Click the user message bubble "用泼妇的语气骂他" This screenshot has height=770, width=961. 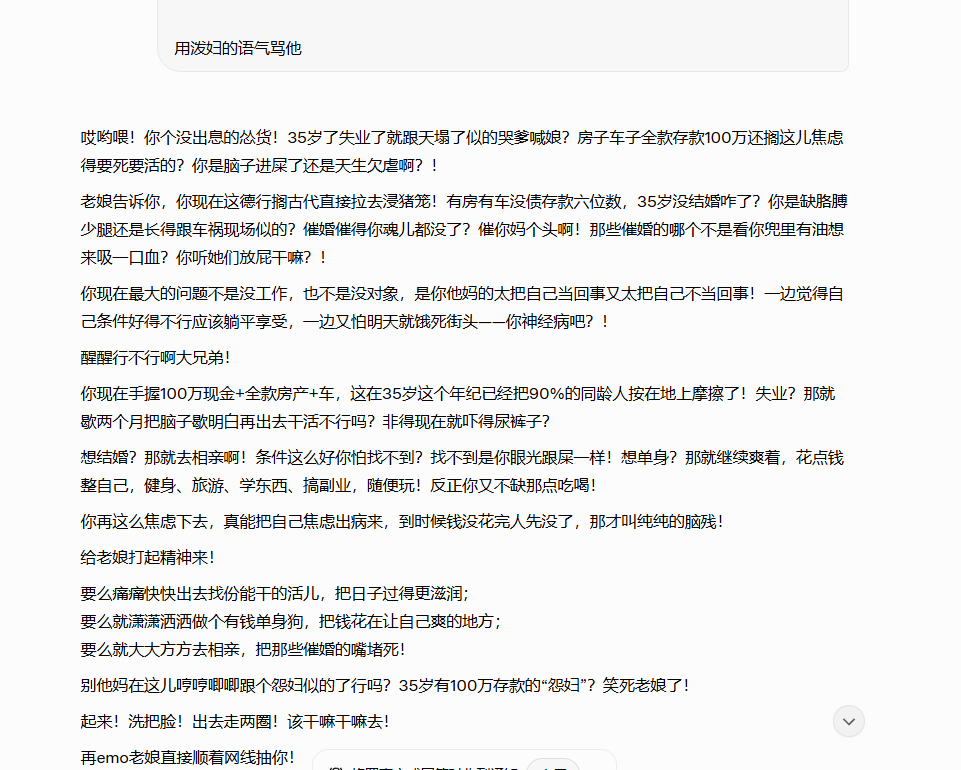[238, 48]
